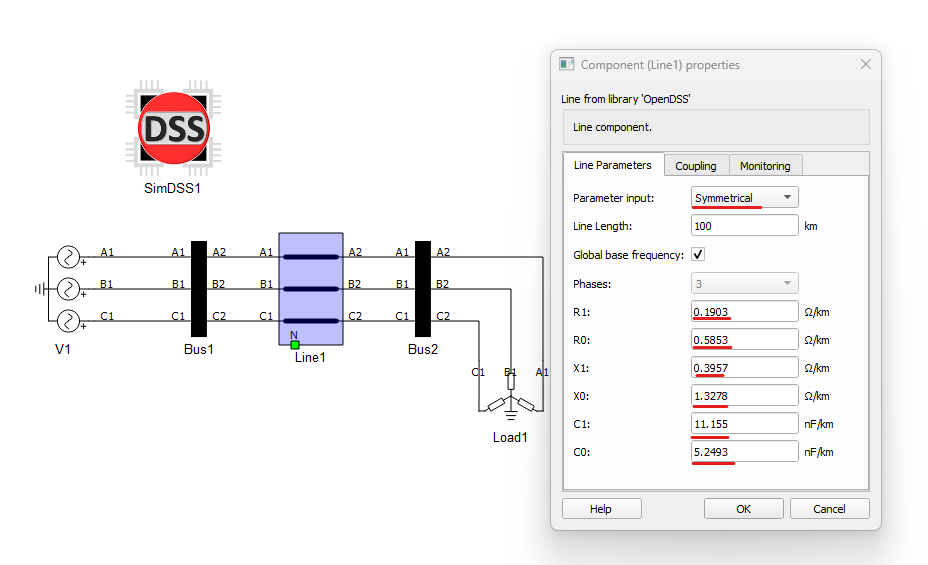This screenshot has width=928, height=565.
Task: Switch to the Coupling tab
Action: [696, 166]
